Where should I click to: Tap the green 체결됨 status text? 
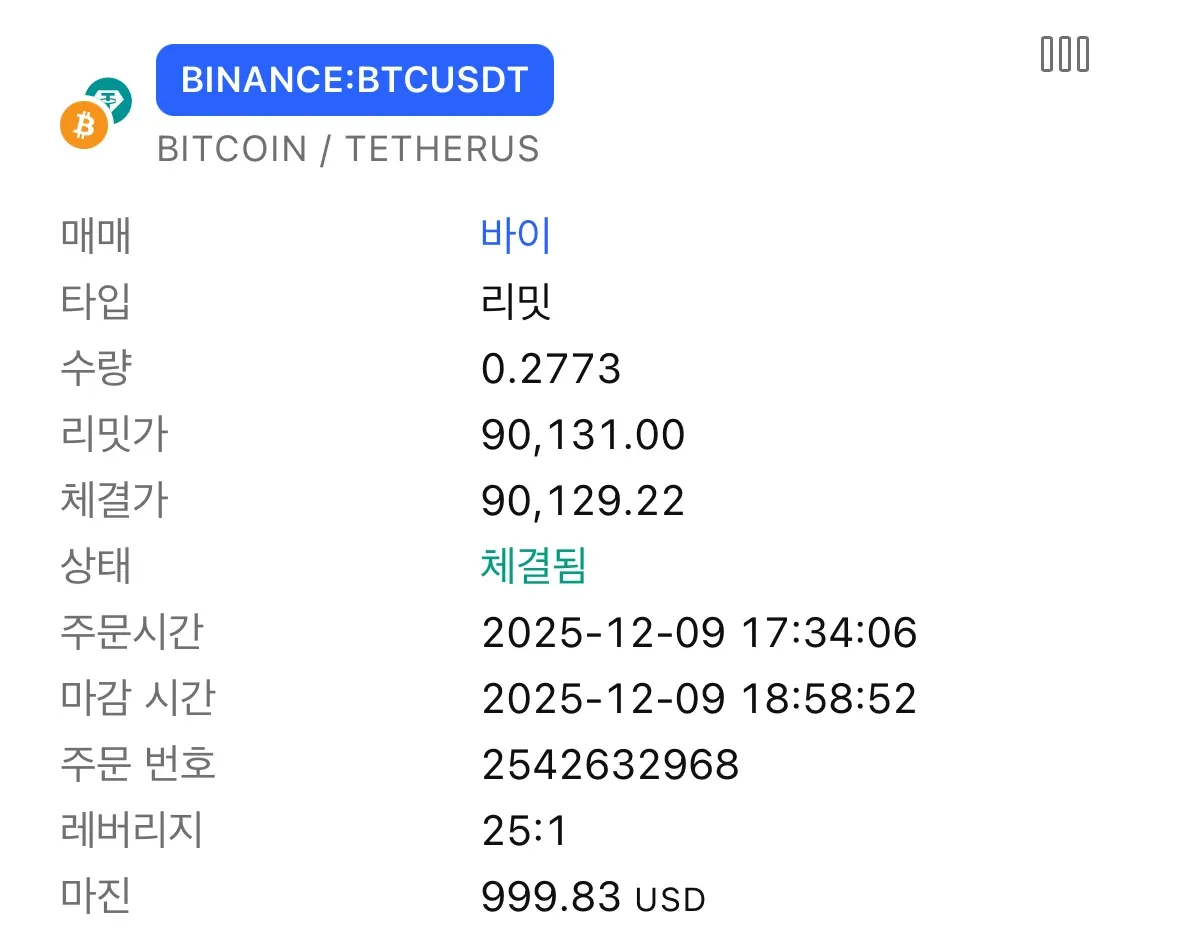click(x=533, y=567)
